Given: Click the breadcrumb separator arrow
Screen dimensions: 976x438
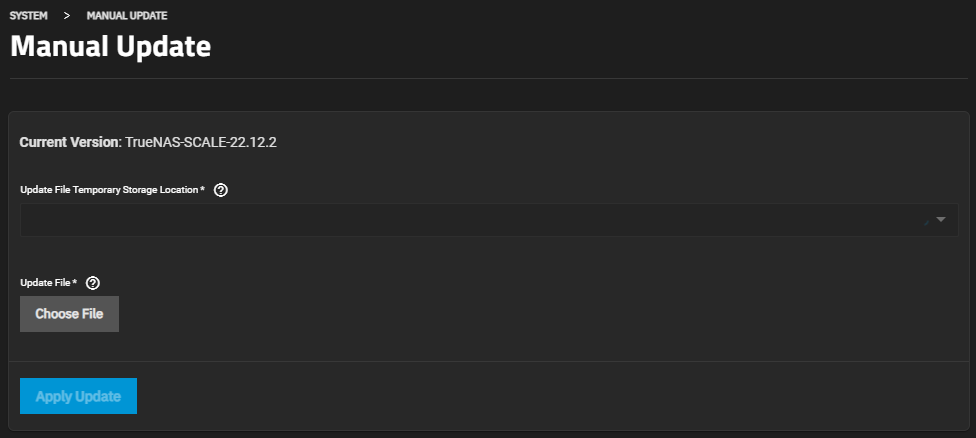Looking at the screenshot, I should pyautogui.click(x=67, y=16).
